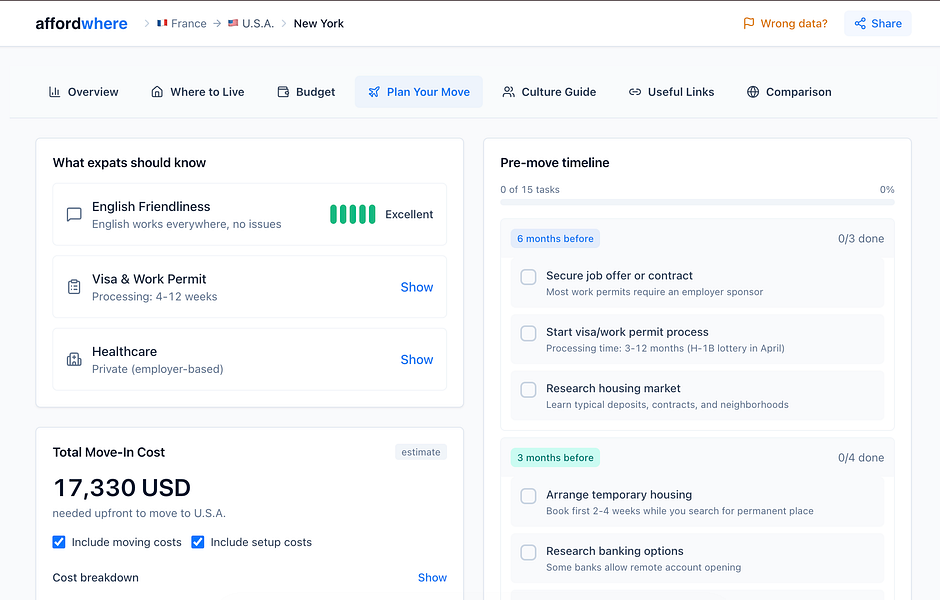Click the airplane icon for Plan Your Move
This screenshot has height=600, width=940.
[x=374, y=92]
